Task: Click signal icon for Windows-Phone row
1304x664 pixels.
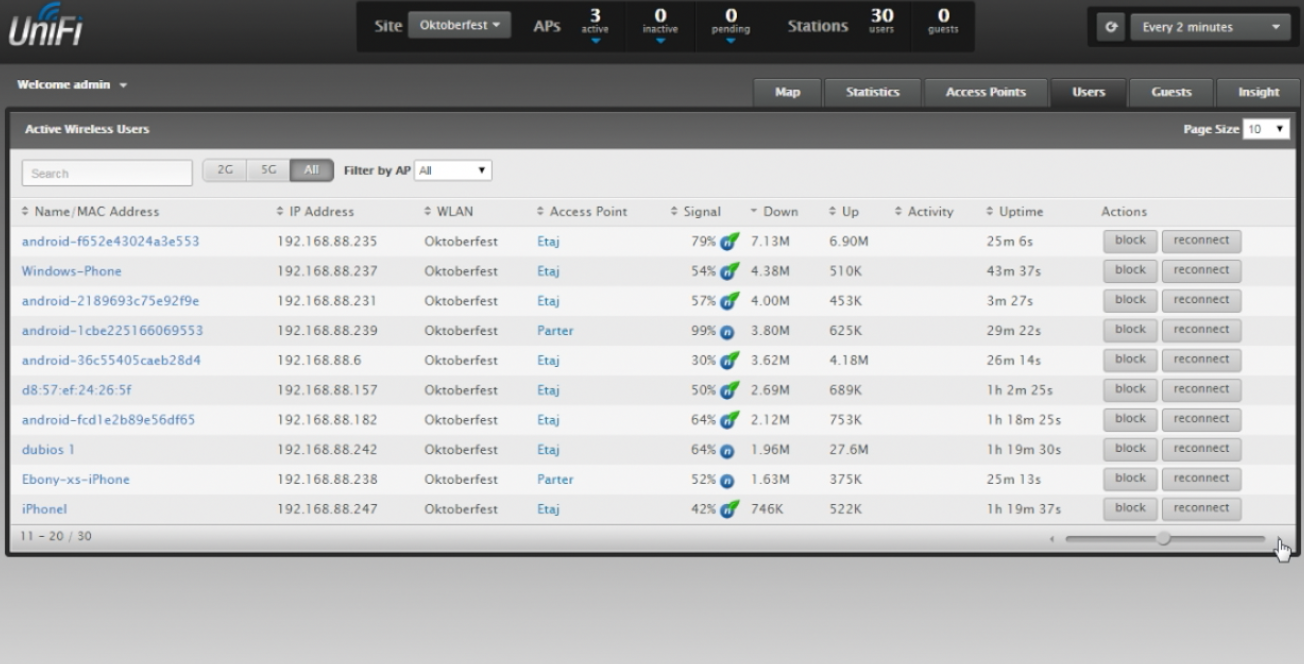Action: point(730,271)
